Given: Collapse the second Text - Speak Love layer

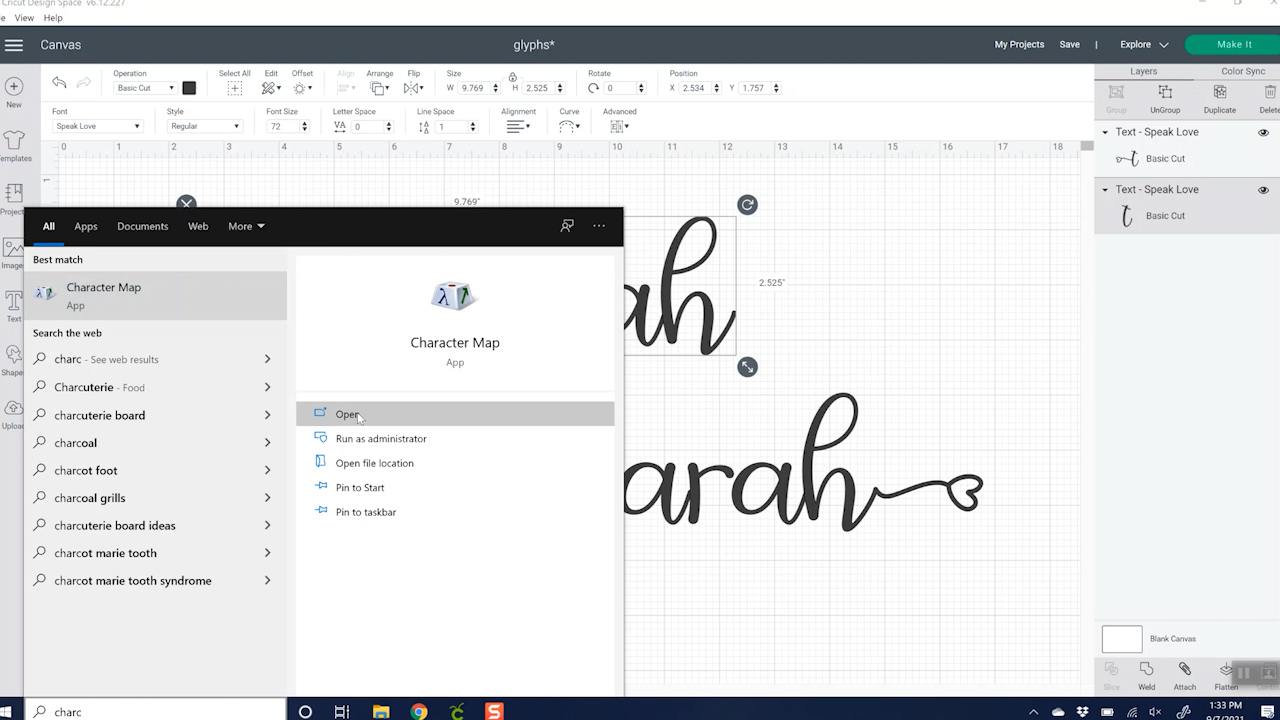Looking at the screenshot, I should (x=1105, y=189).
